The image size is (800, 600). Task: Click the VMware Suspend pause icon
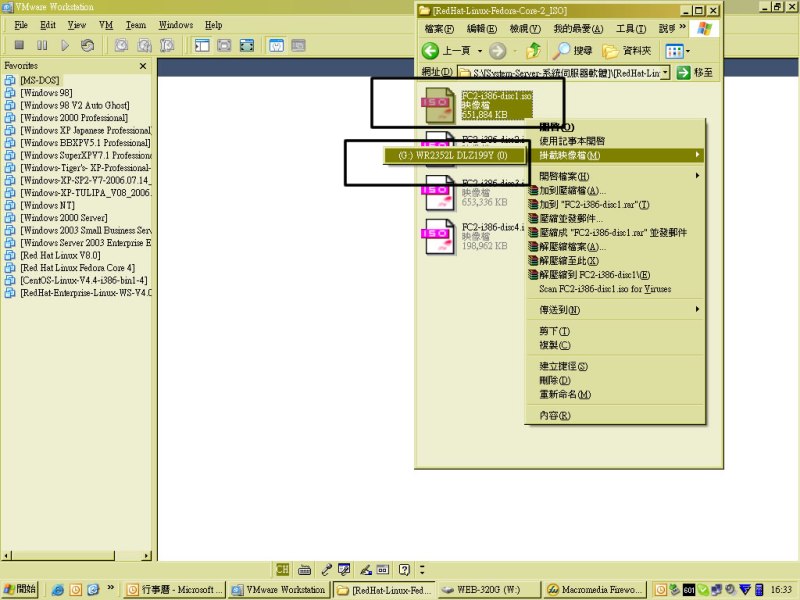(42, 45)
